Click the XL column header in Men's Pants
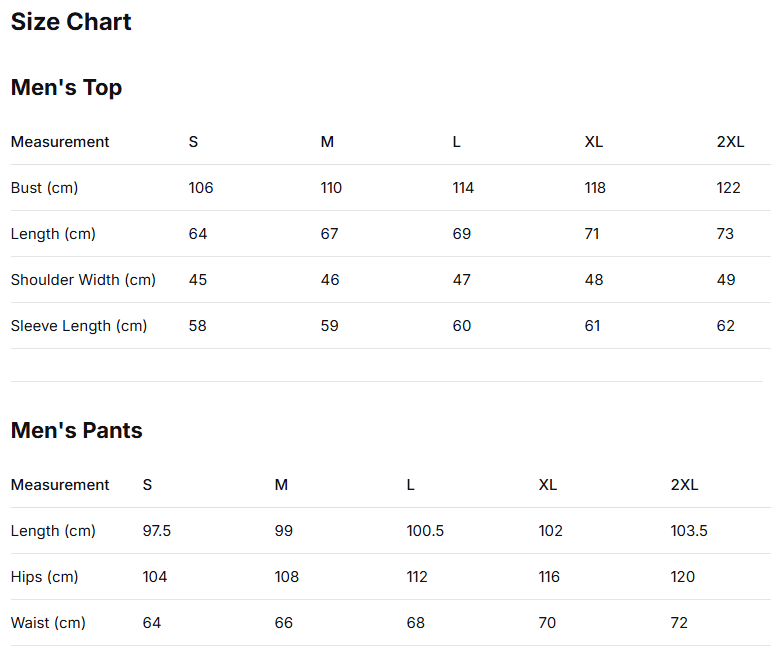The width and height of the screenshot is (771, 647). tap(548, 485)
